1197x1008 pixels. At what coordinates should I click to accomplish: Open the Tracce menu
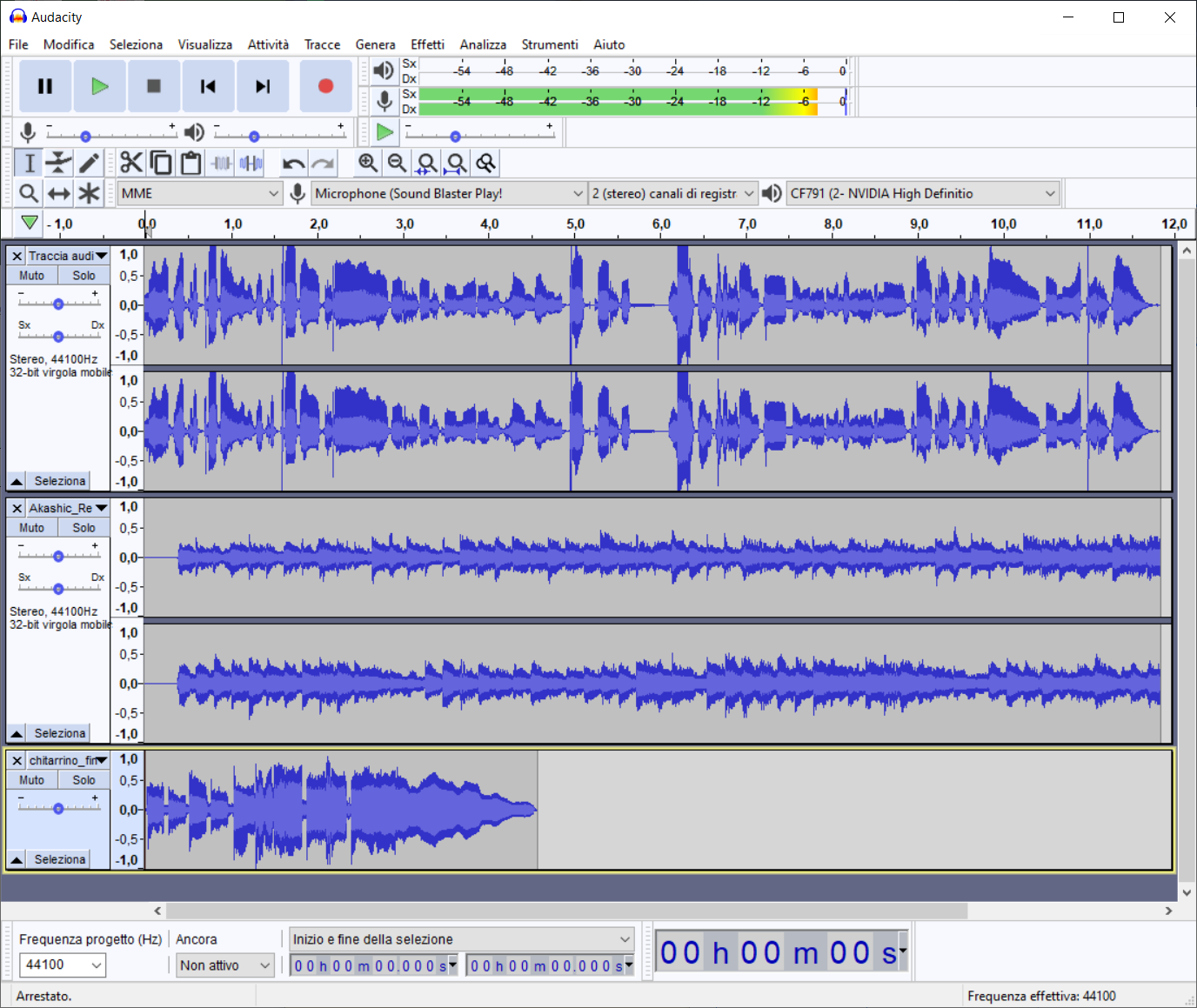click(322, 44)
